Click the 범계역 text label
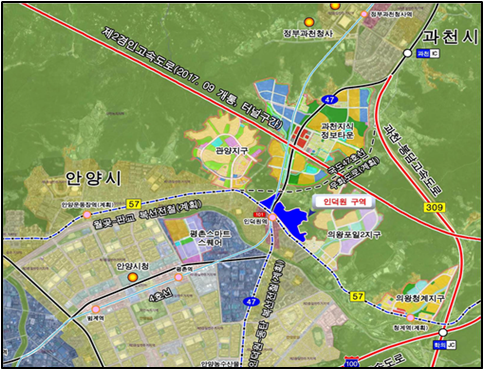 pos(97,319)
